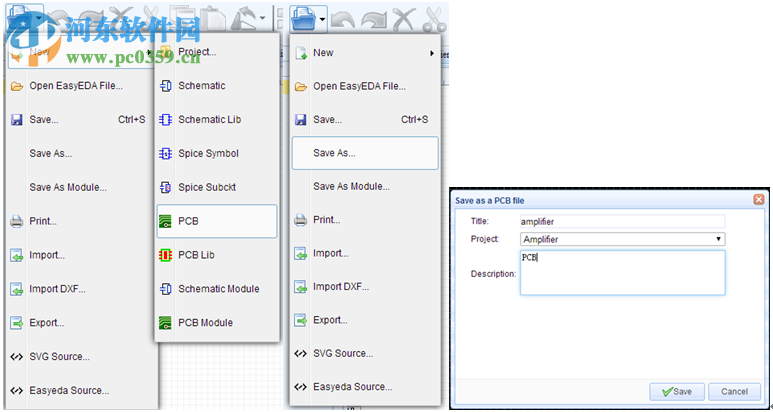The height and width of the screenshot is (412, 773).
Task: Click Export... in the right menu
Action: pos(365,320)
